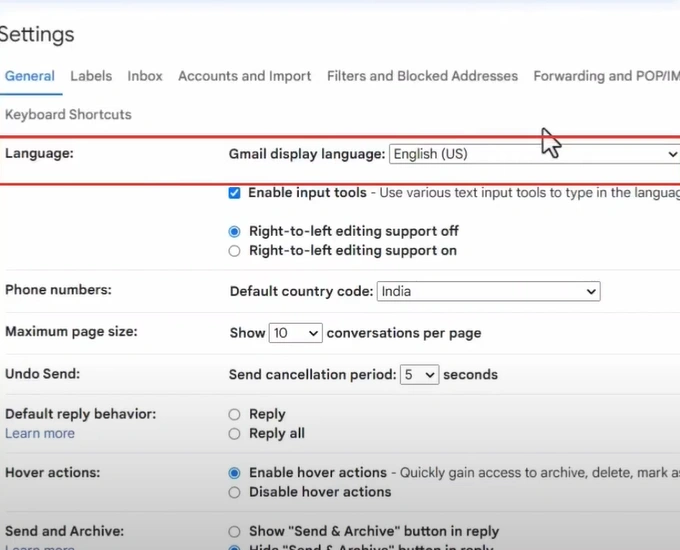Open the General settings tab
This screenshot has width=680, height=550.
(x=29, y=76)
